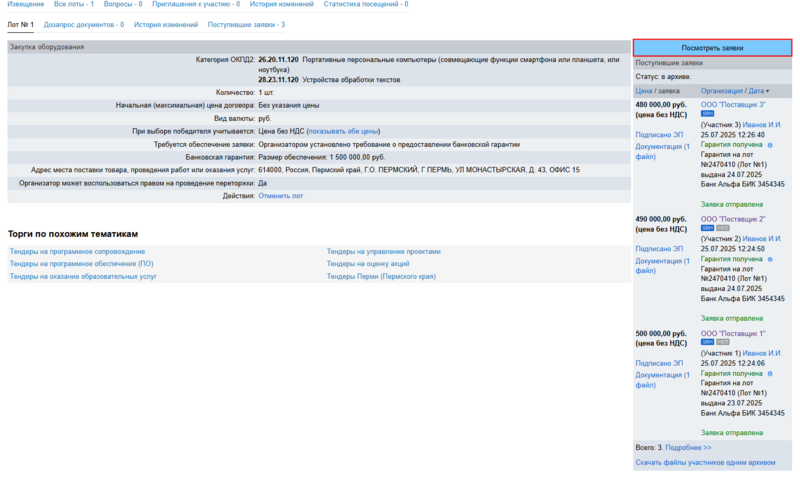Click the МСП badge under ООО "Поставщик 1"
This screenshot has width=800, height=477.
point(723,342)
